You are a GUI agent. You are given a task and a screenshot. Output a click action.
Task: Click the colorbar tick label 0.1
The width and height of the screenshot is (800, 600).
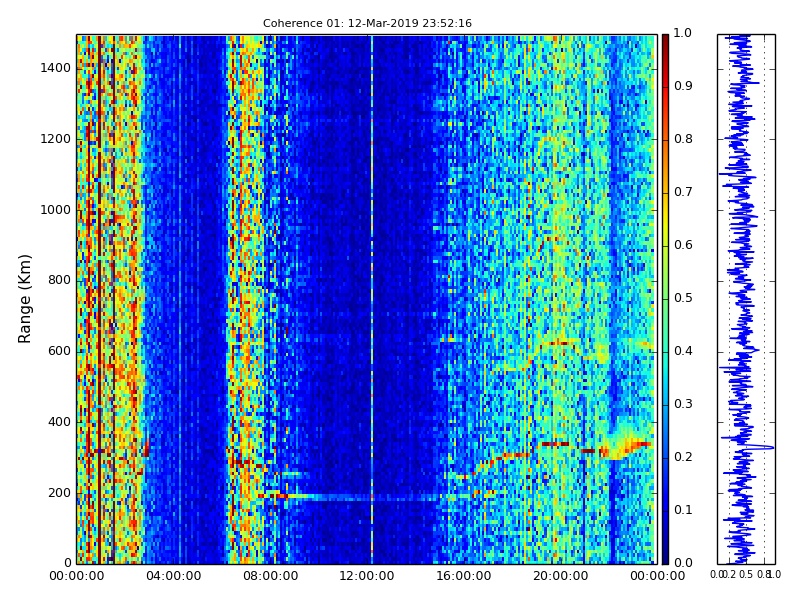[683, 510]
